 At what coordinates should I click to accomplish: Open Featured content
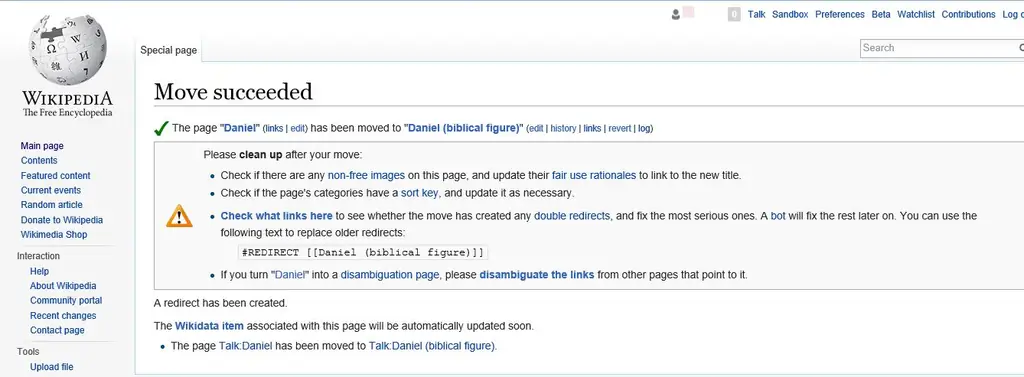point(56,175)
